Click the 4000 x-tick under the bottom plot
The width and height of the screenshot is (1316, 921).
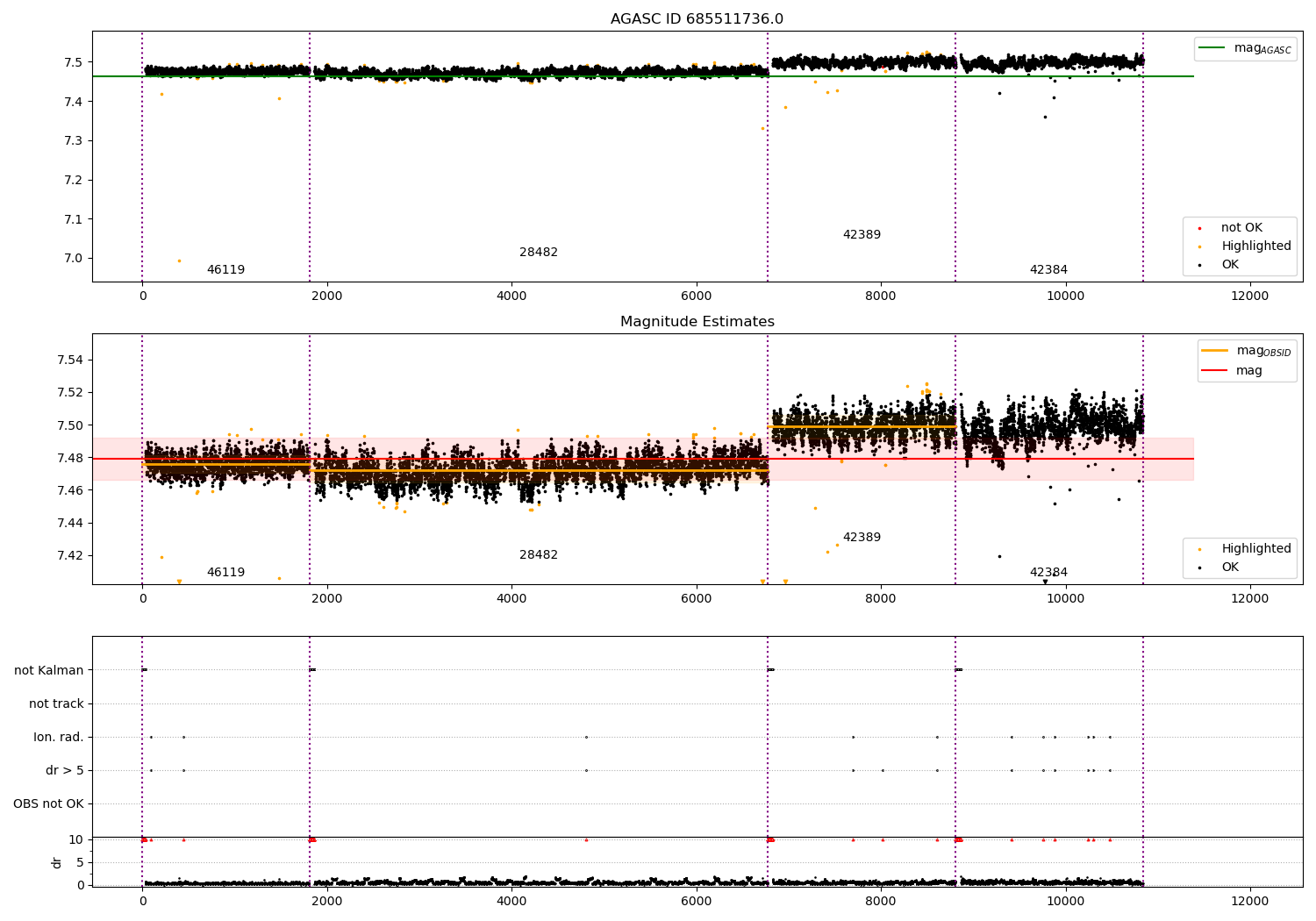tap(511, 901)
